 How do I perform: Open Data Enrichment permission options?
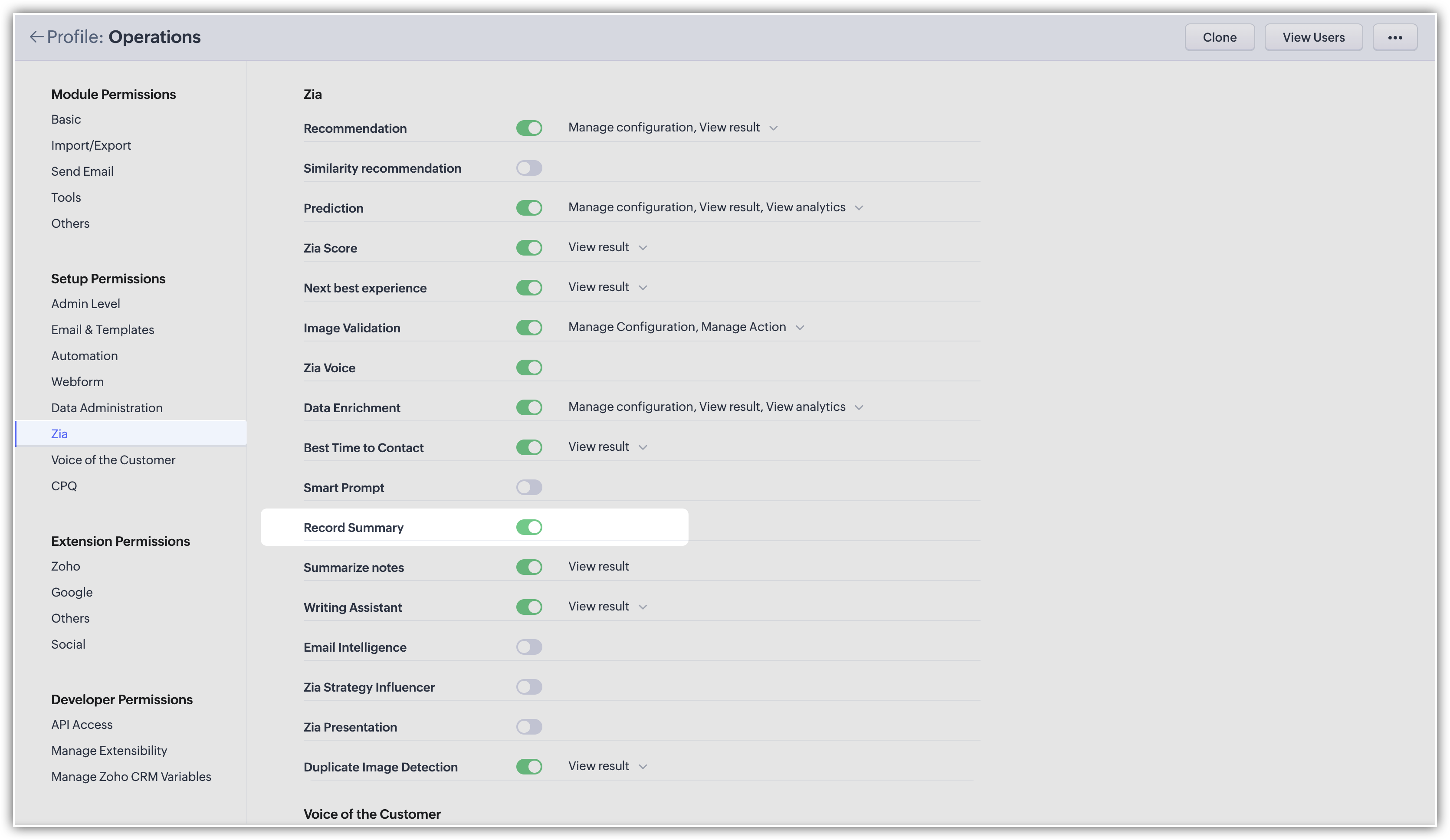pyautogui.click(x=859, y=407)
